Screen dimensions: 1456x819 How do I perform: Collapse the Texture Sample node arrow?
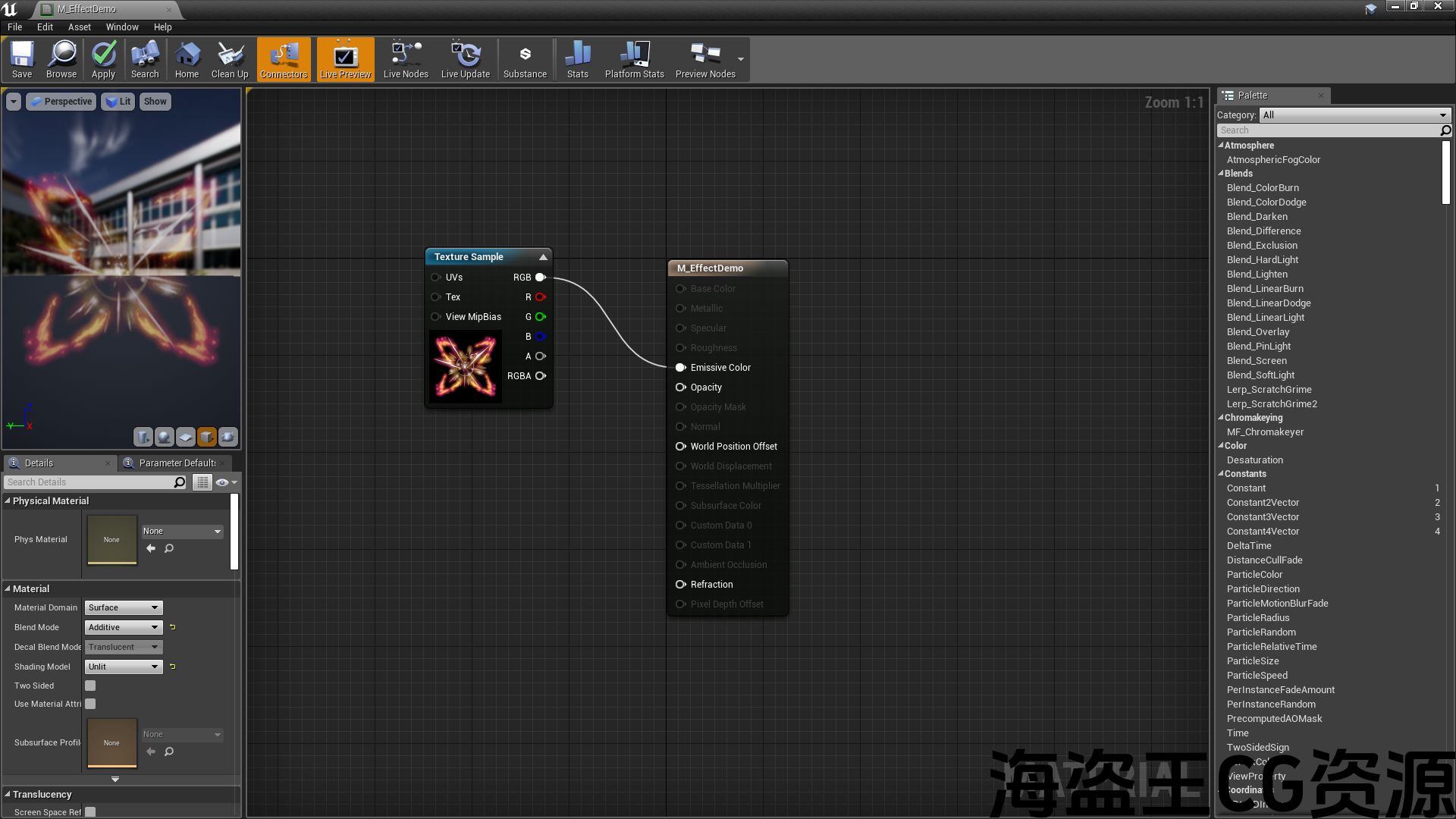(543, 257)
